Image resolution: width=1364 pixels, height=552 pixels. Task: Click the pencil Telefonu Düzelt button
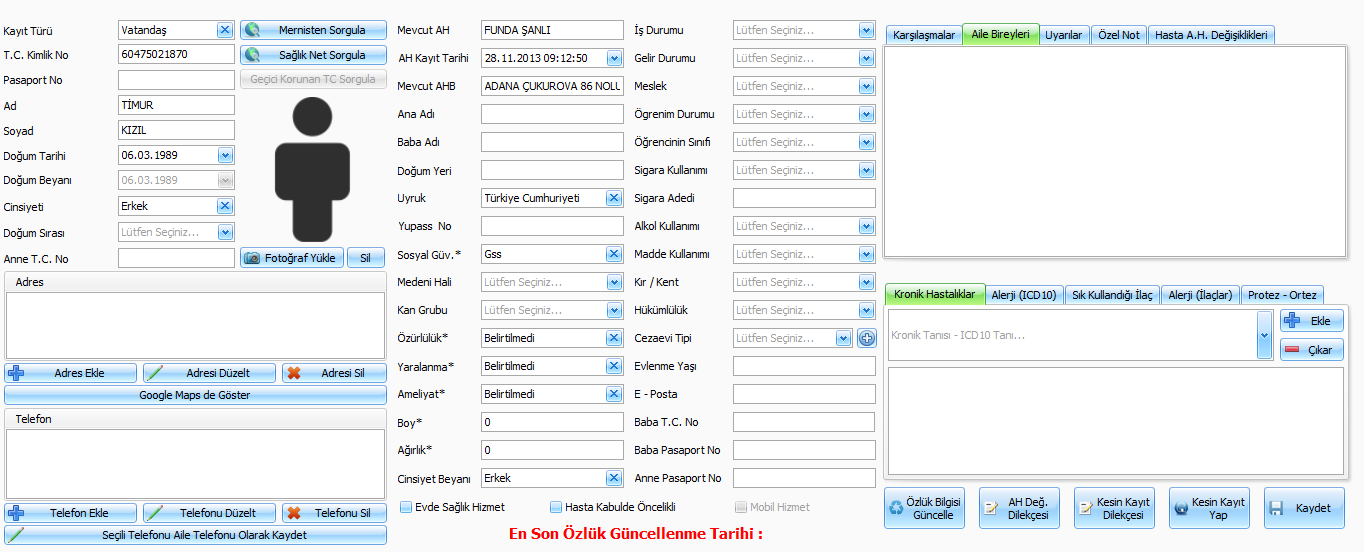[208, 513]
